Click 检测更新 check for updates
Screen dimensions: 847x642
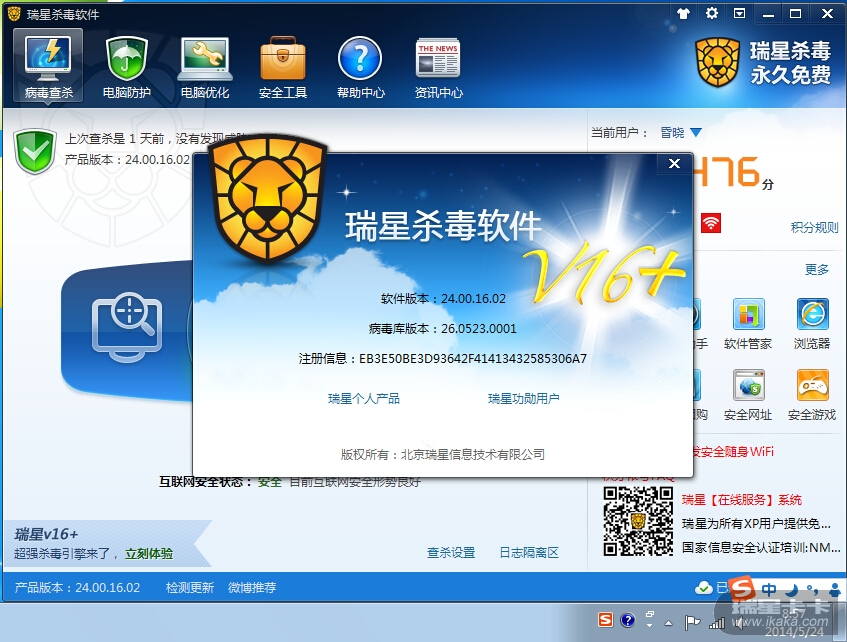[190, 587]
